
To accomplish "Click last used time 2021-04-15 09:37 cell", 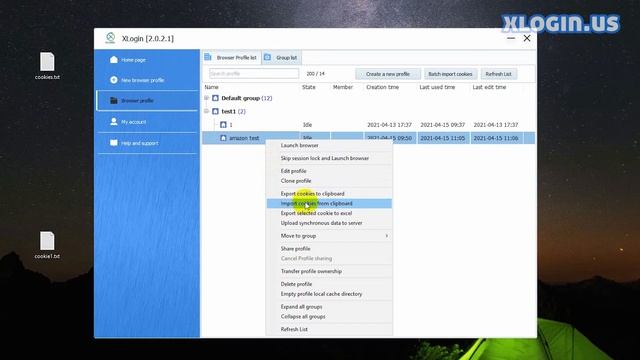I will pyautogui.click(x=442, y=124).
